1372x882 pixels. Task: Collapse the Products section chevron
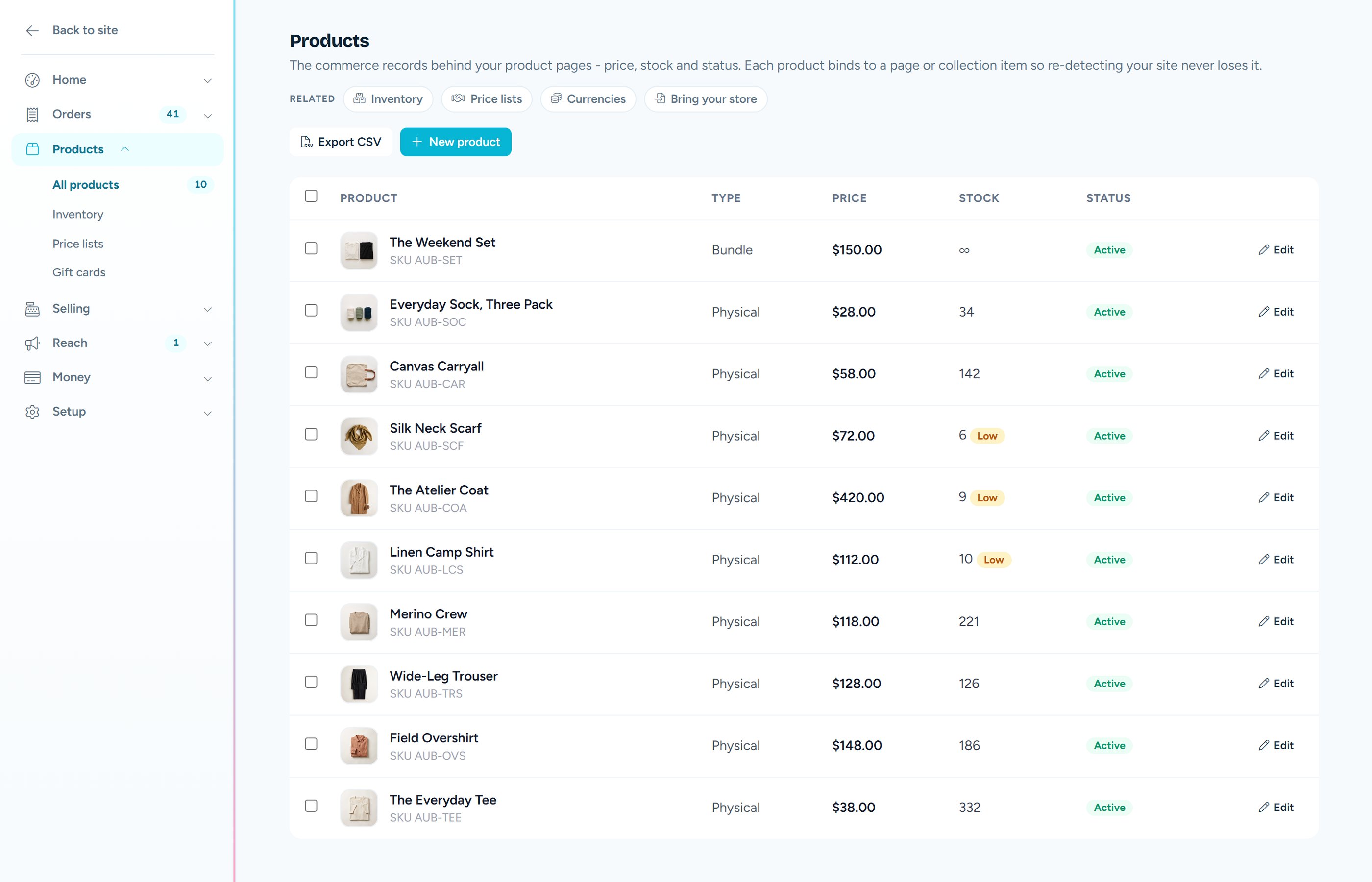pos(125,149)
